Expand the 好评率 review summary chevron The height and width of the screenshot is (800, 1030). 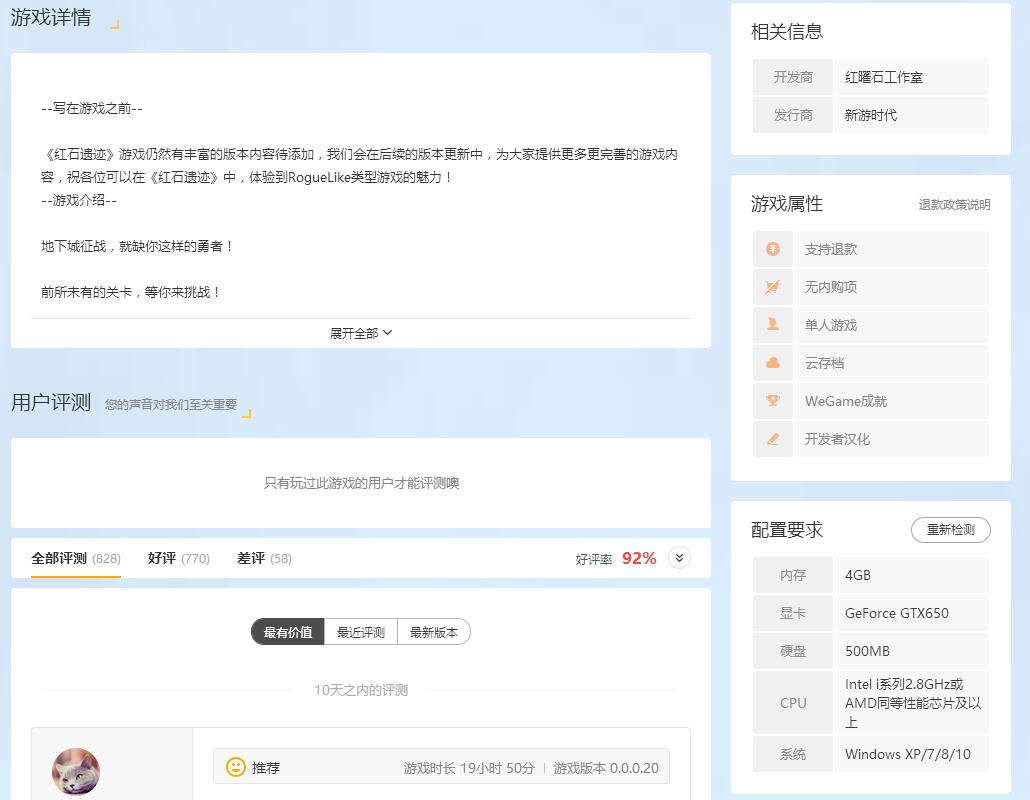click(678, 558)
